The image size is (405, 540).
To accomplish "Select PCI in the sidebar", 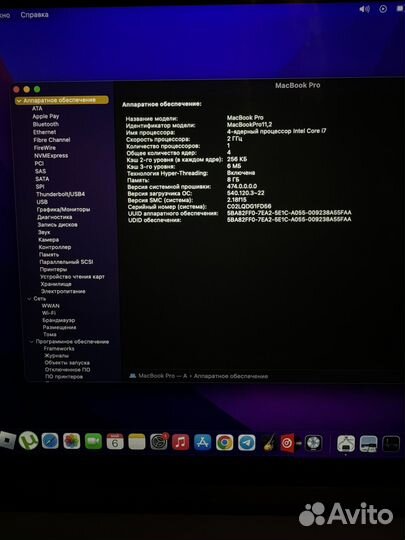I will click(x=39, y=164).
